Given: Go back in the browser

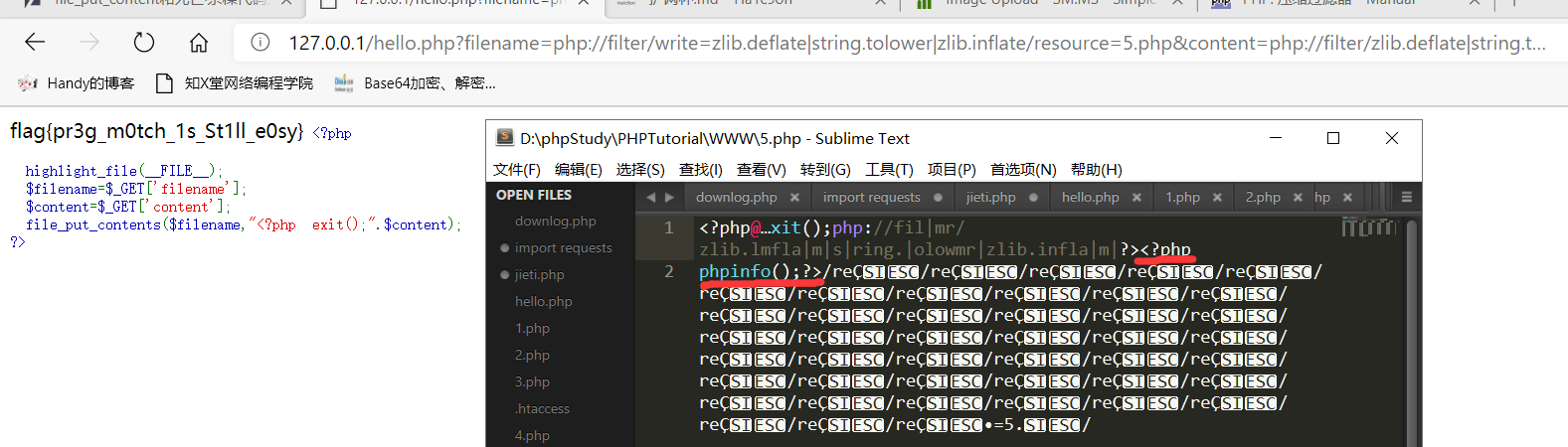Looking at the screenshot, I should (35, 42).
